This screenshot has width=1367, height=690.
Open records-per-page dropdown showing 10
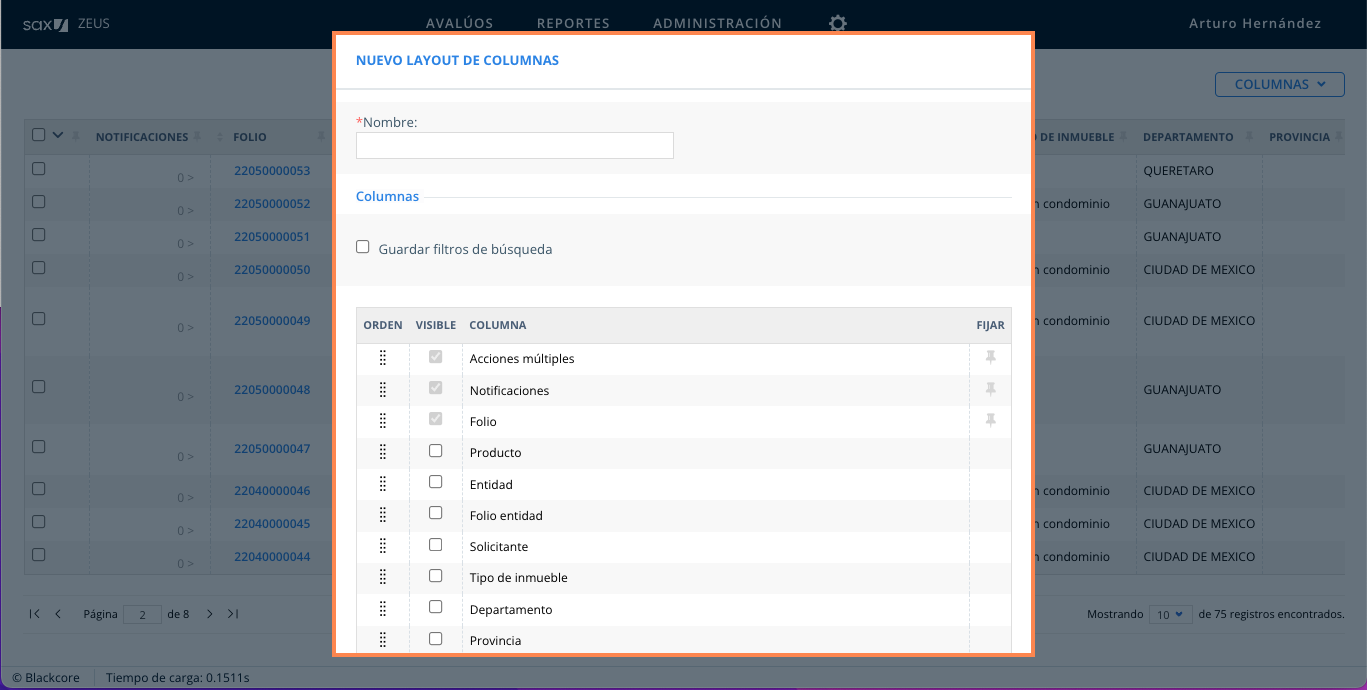coord(1170,614)
